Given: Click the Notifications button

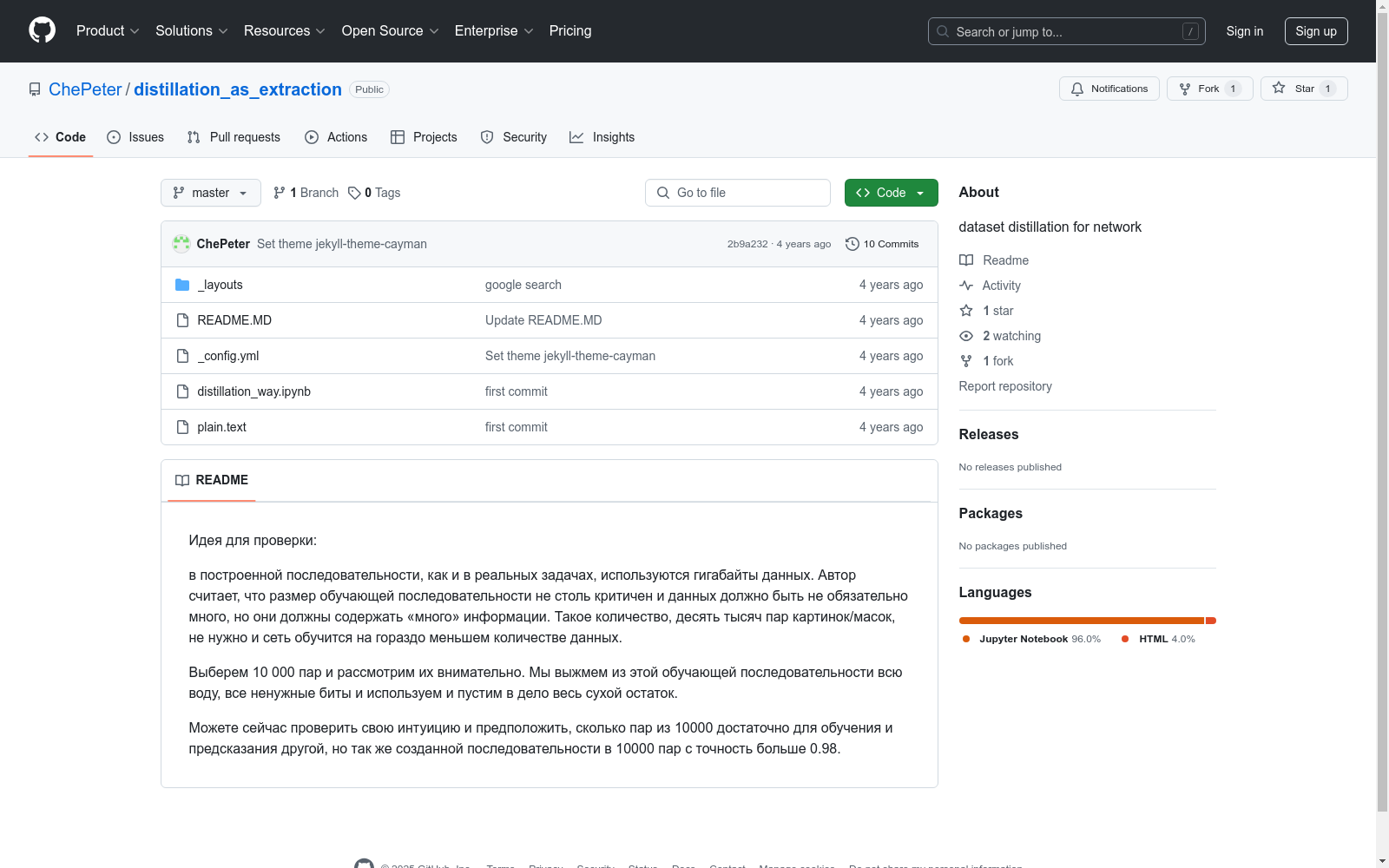Looking at the screenshot, I should pos(1109,89).
